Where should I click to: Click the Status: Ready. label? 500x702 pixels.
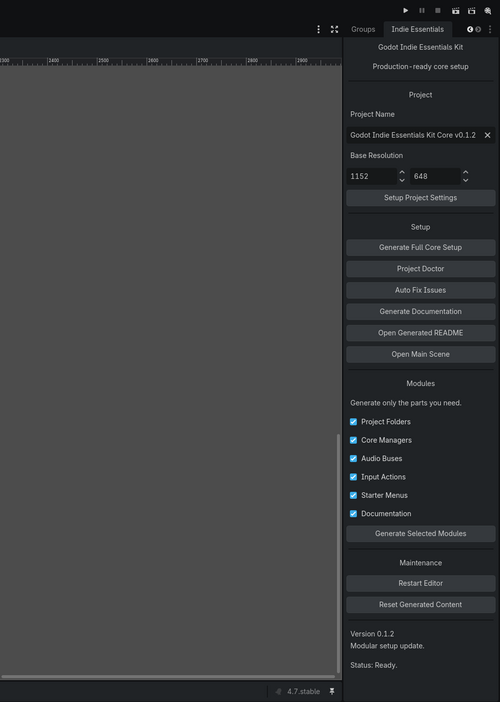point(374,665)
